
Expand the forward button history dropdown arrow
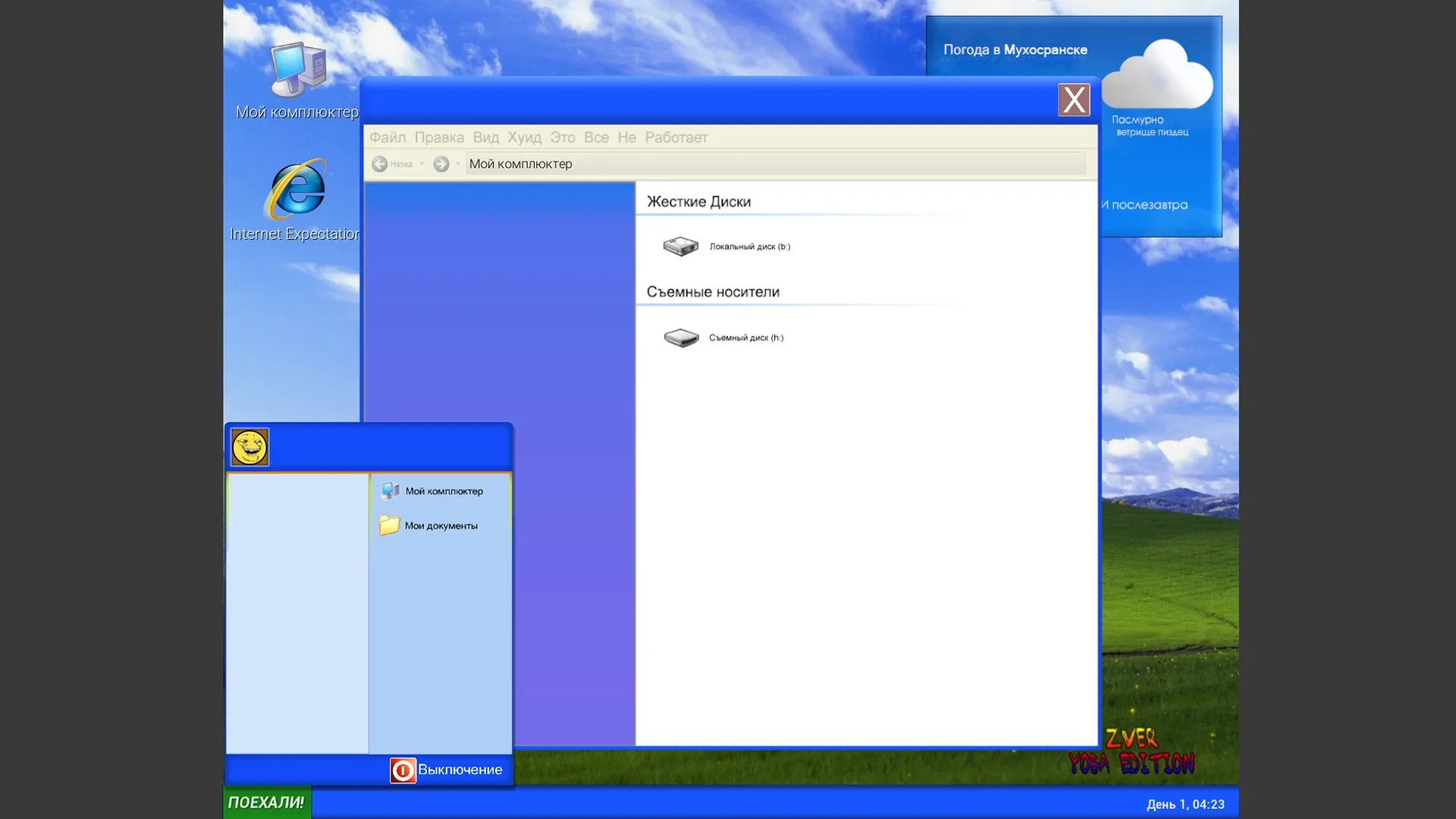[x=458, y=164]
